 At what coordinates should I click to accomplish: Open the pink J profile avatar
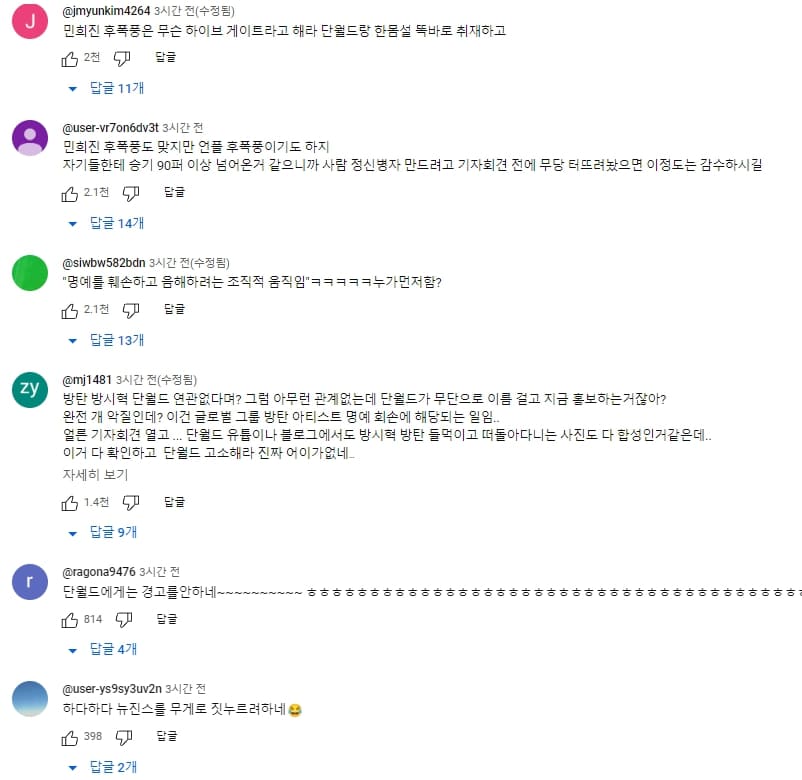pyautogui.click(x=30, y=21)
